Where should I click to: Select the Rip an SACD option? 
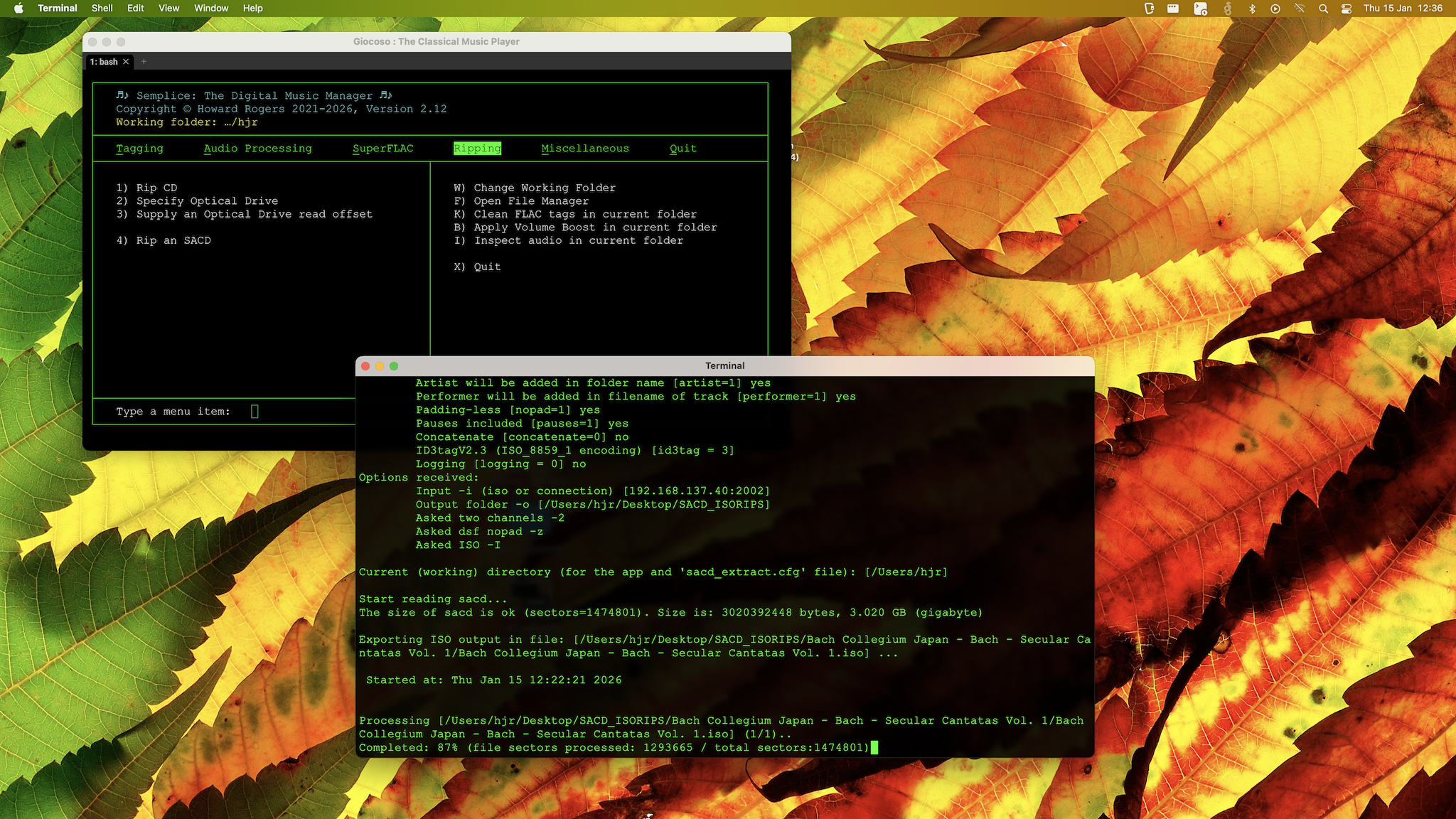tap(164, 240)
